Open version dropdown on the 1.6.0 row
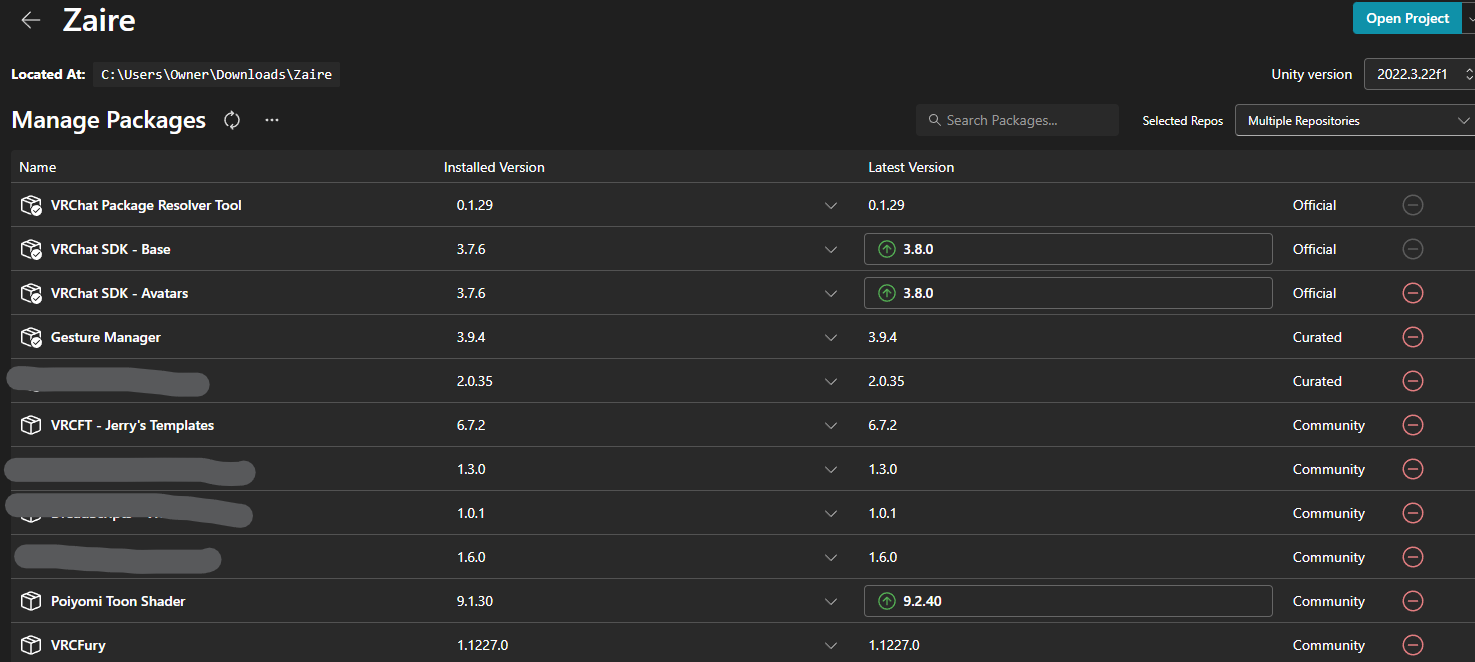The image size is (1475, 662). click(831, 558)
